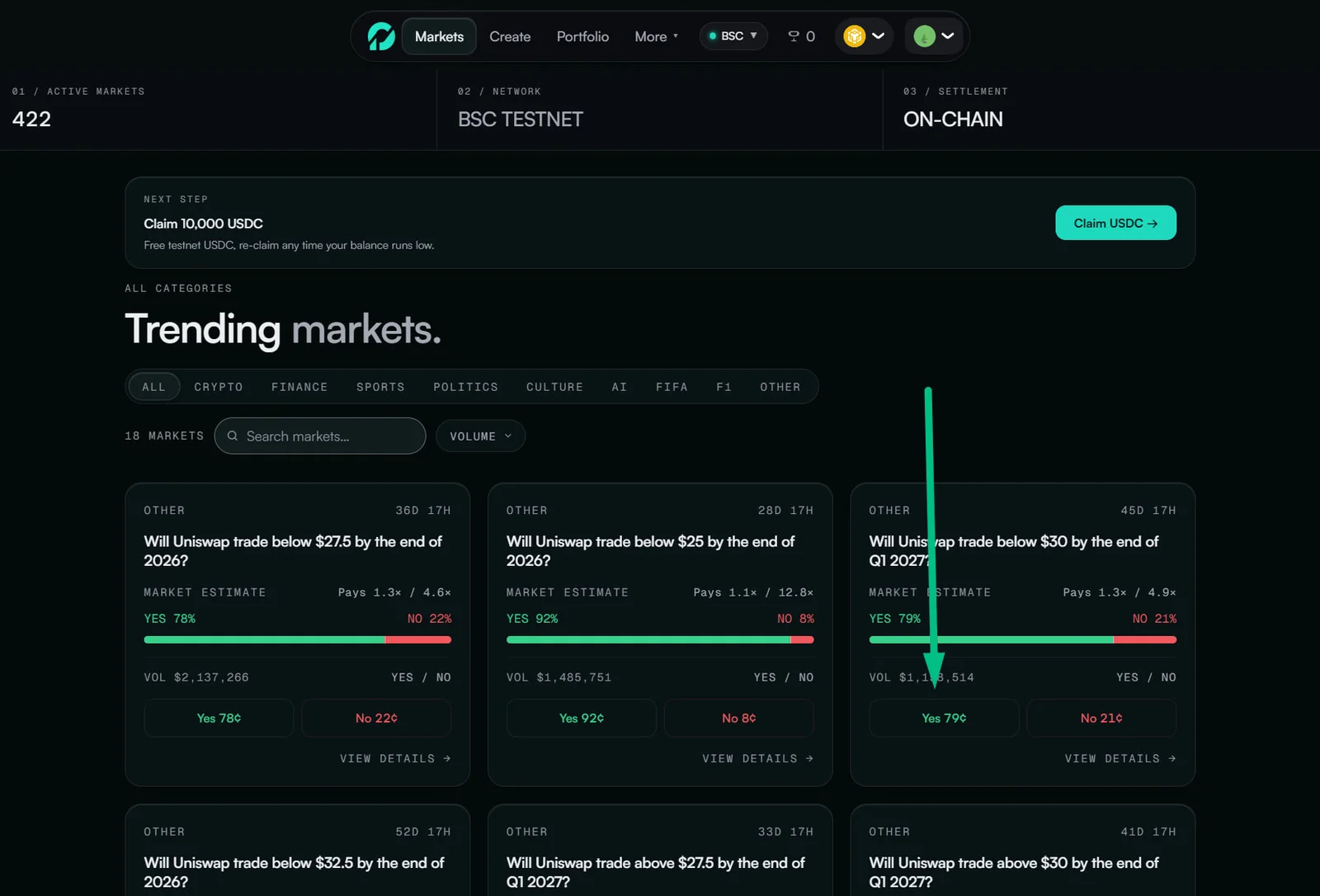Image resolution: width=1320 pixels, height=896 pixels.
Task: Buy No 21¢ on $30 market
Action: [x=1101, y=718]
